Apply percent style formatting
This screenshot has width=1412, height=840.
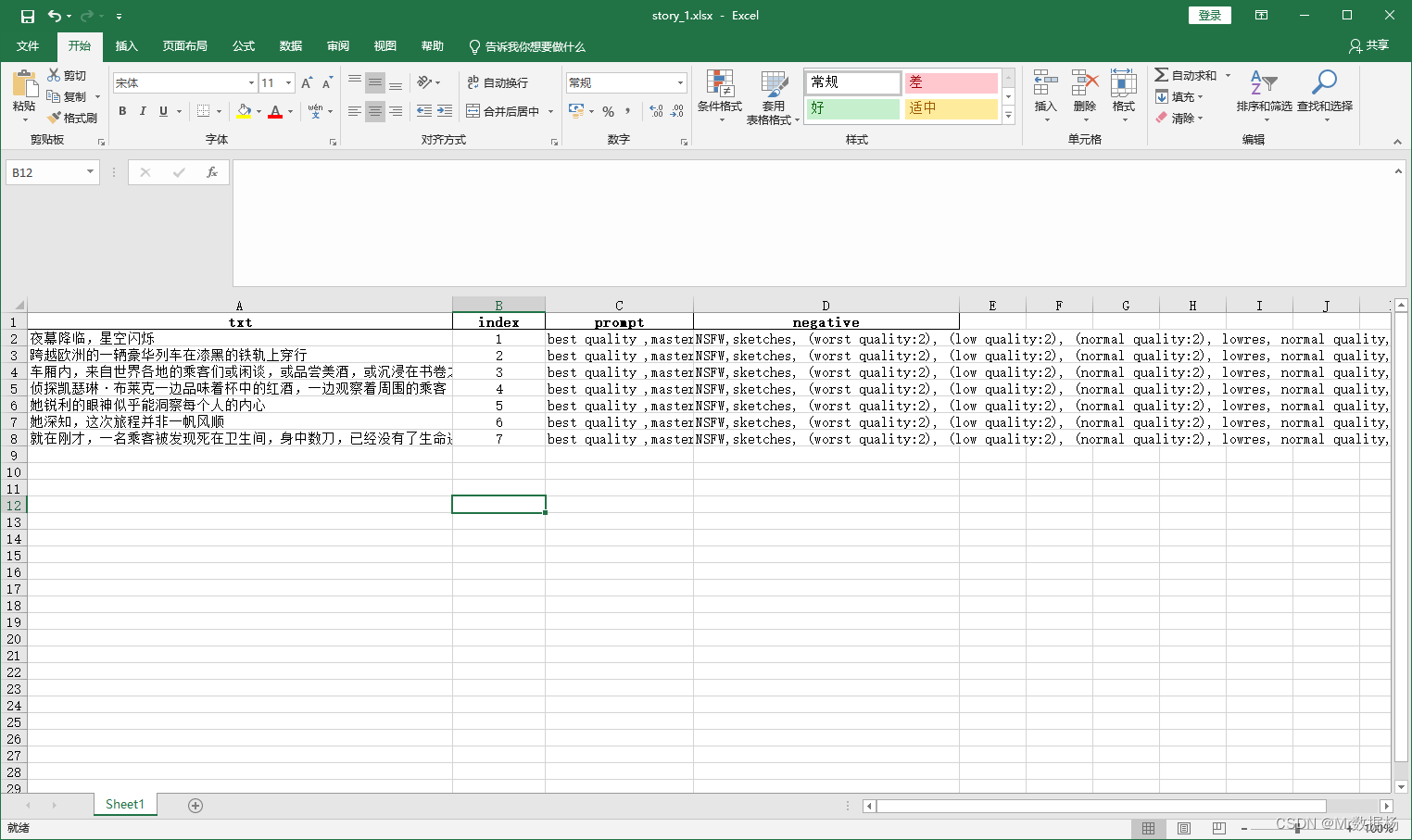click(608, 111)
